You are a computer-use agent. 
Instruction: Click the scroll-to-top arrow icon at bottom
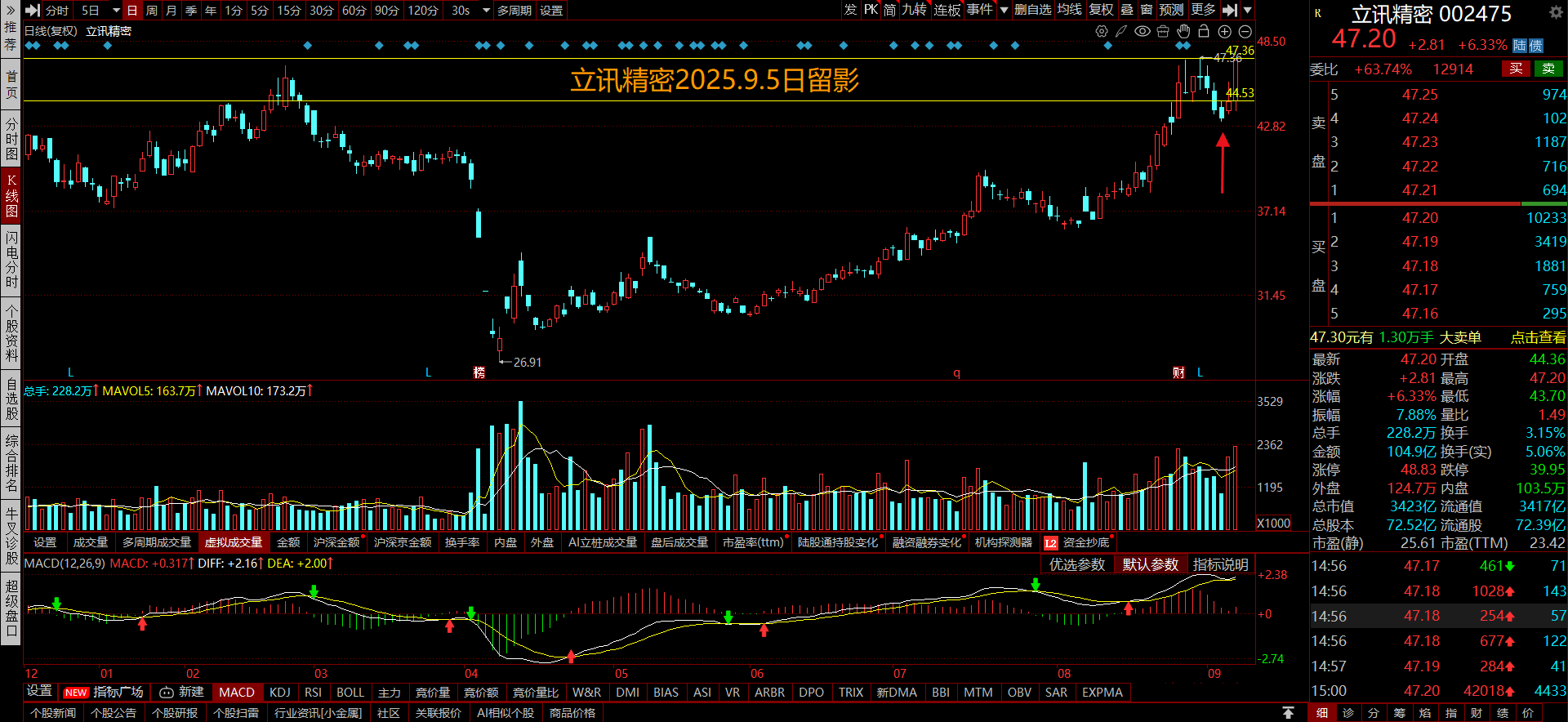[1288, 713]
